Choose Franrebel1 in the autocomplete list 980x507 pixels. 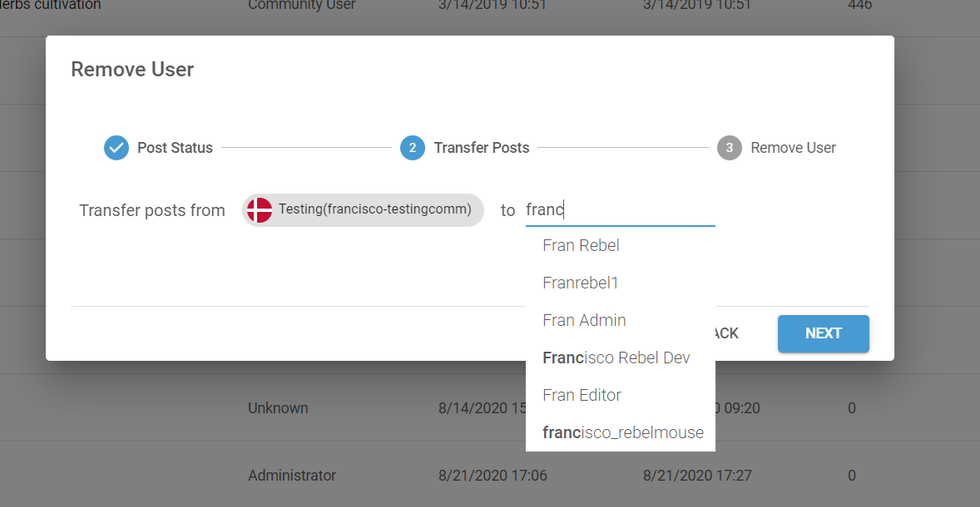[580, 283]
